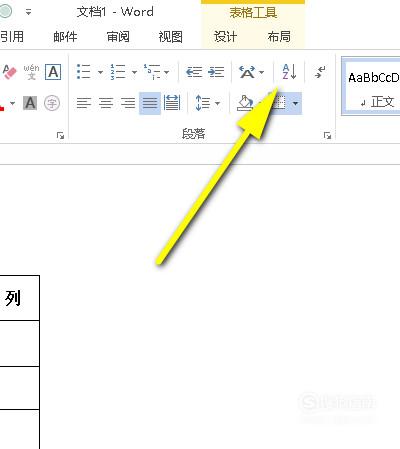Viewport: 400px width, 449px height.
Task: Open the bullets list dropdown arrow
Action: pos(100,72)
